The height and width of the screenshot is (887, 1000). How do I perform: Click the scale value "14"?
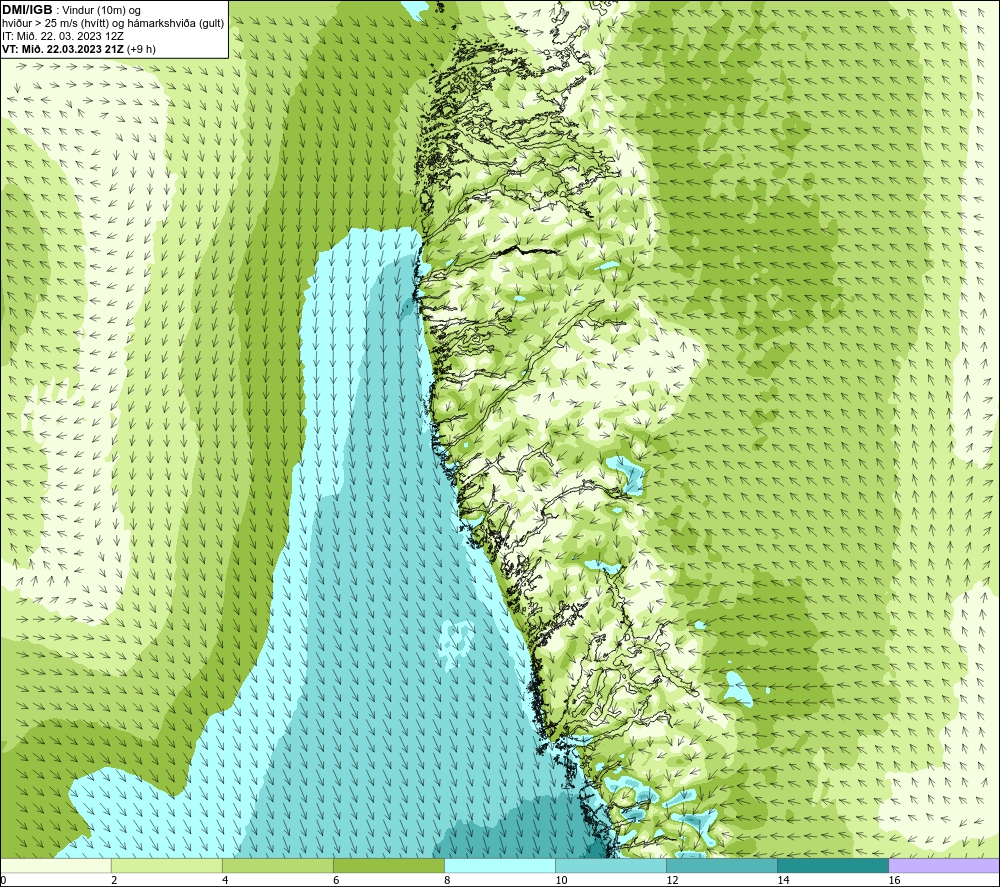point(783,881)
